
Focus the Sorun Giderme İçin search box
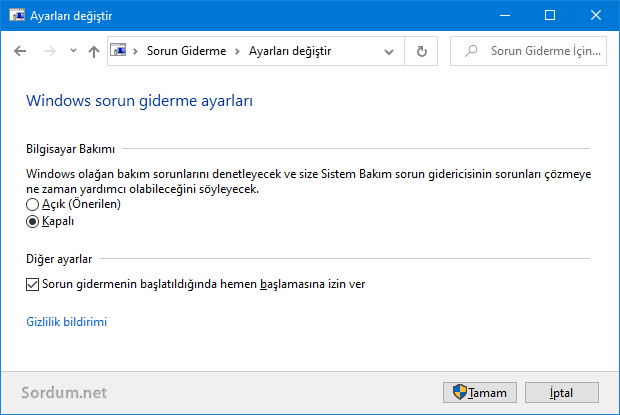point(528,51)
